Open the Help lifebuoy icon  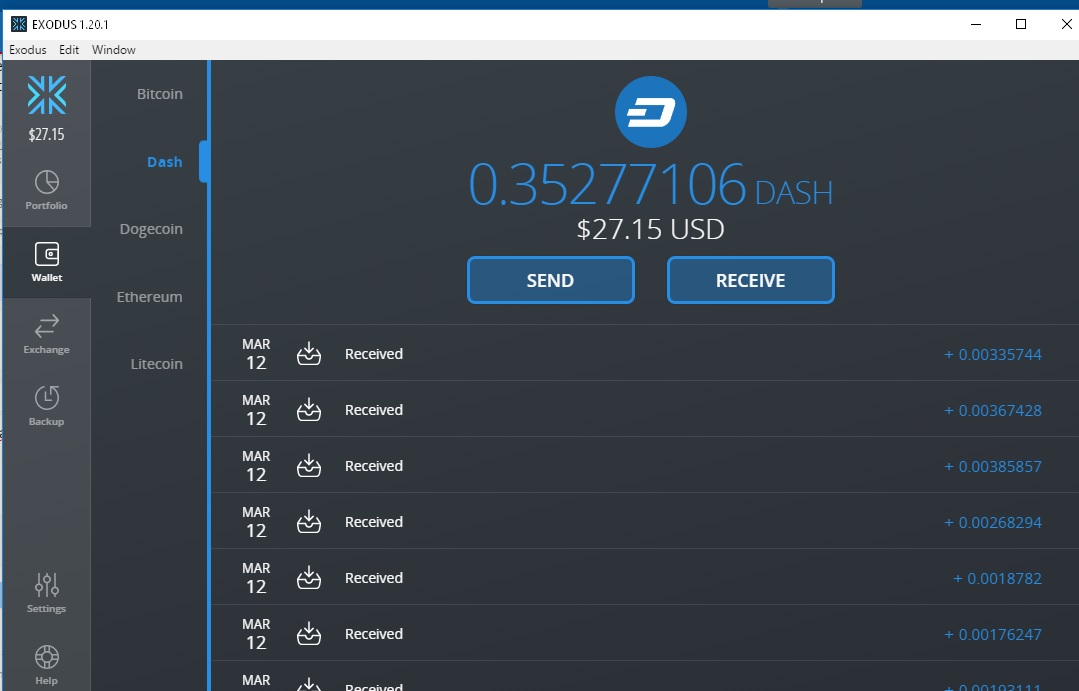(47, 657)
